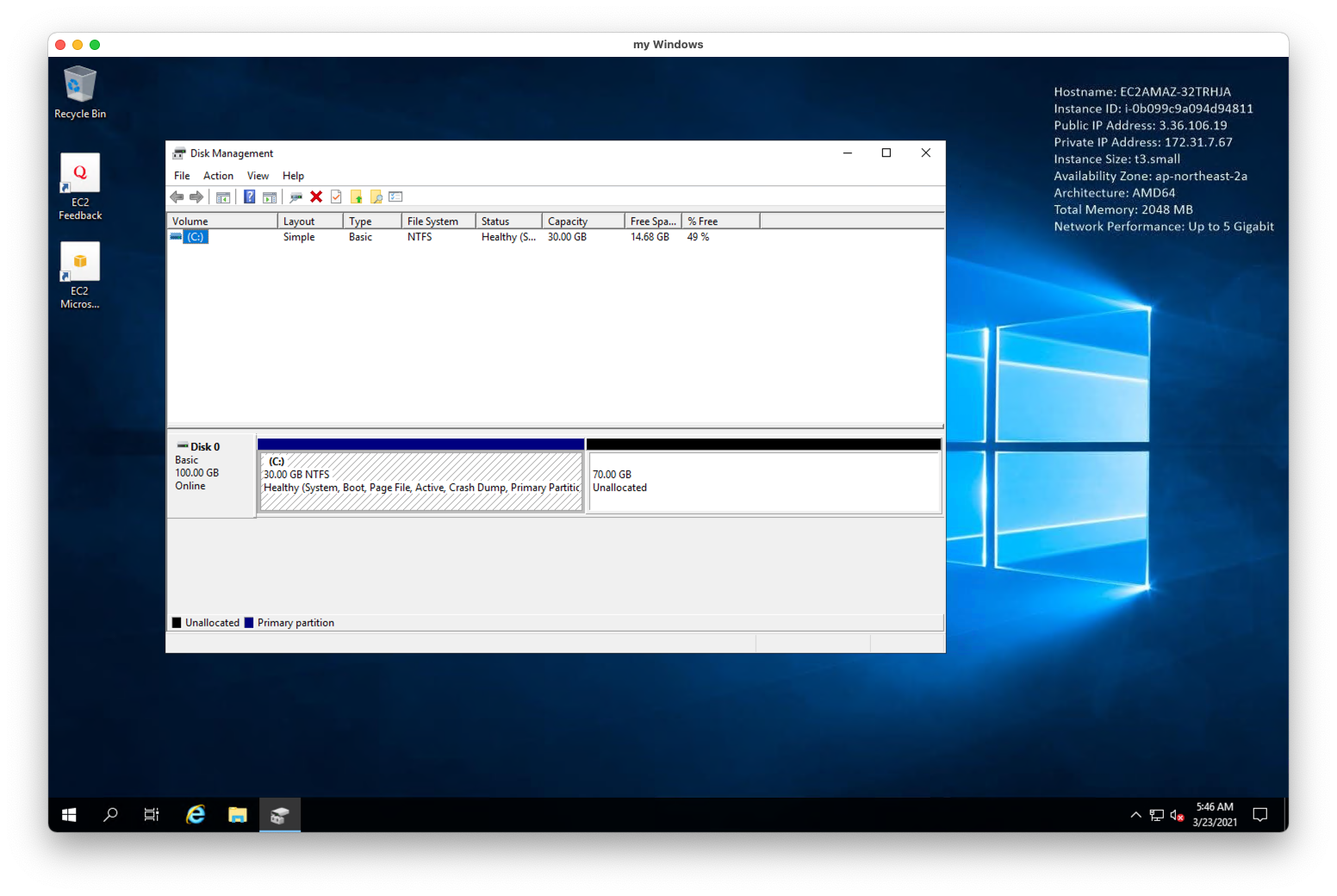The height and width of the screenshot is (896, 1337).
Task: Toggle Show/Hide Action Pane toolbar icon
Action: point(270,197)
